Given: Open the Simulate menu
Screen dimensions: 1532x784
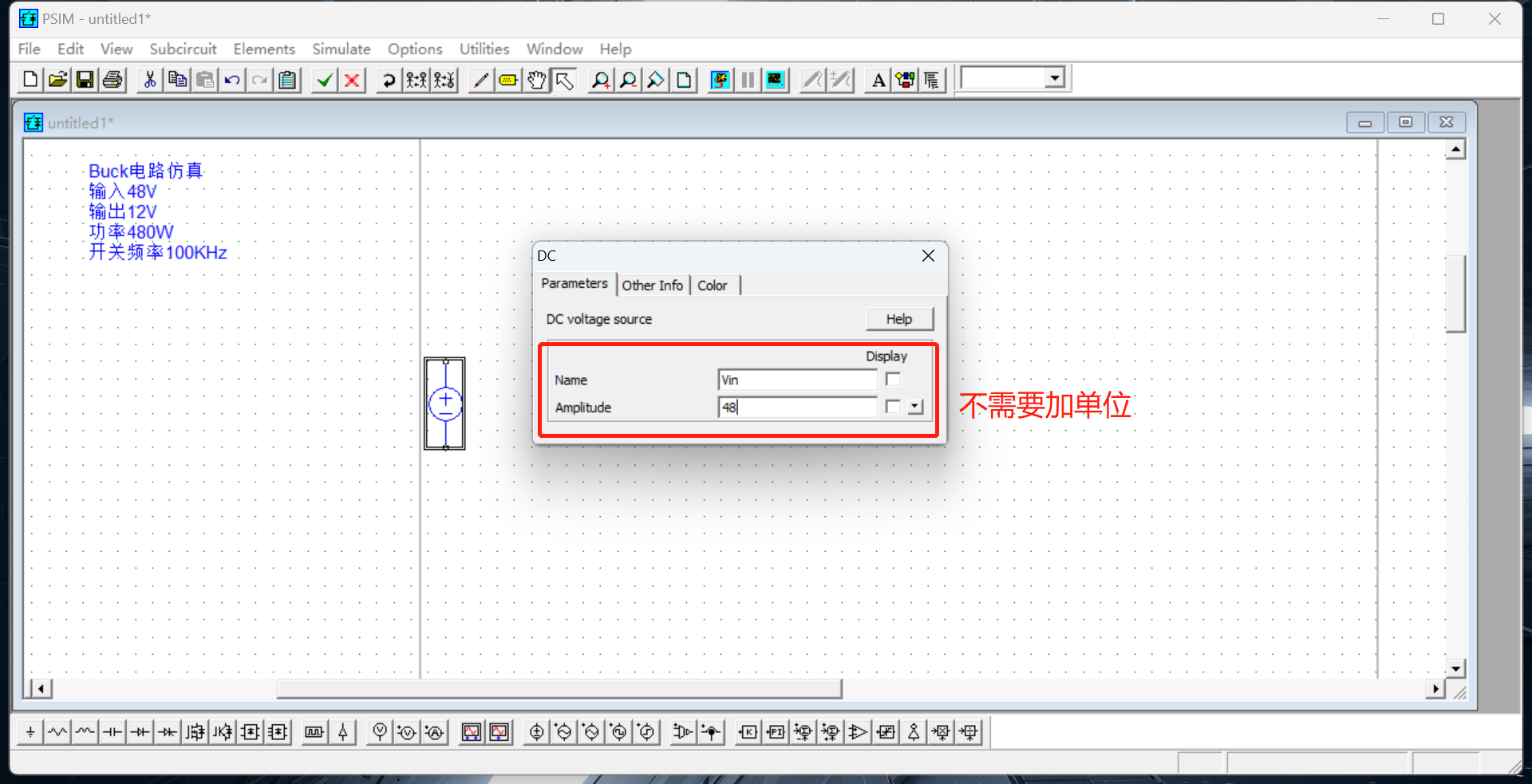Looking at the screenshot, I should click(341, 49).
